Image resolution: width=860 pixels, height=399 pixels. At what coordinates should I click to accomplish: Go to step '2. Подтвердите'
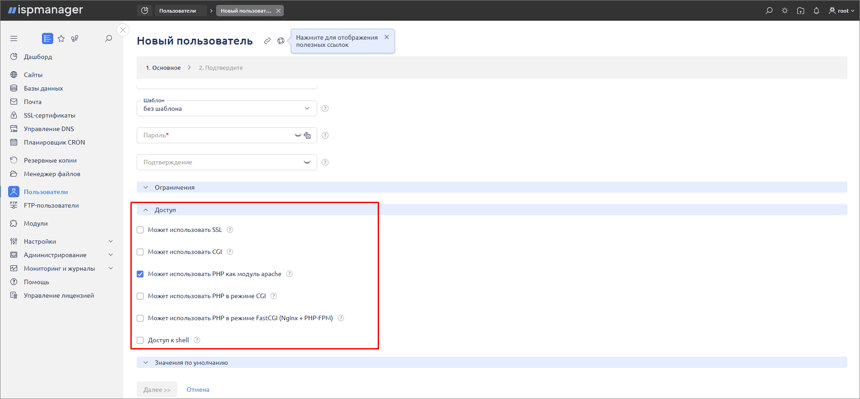220,68
